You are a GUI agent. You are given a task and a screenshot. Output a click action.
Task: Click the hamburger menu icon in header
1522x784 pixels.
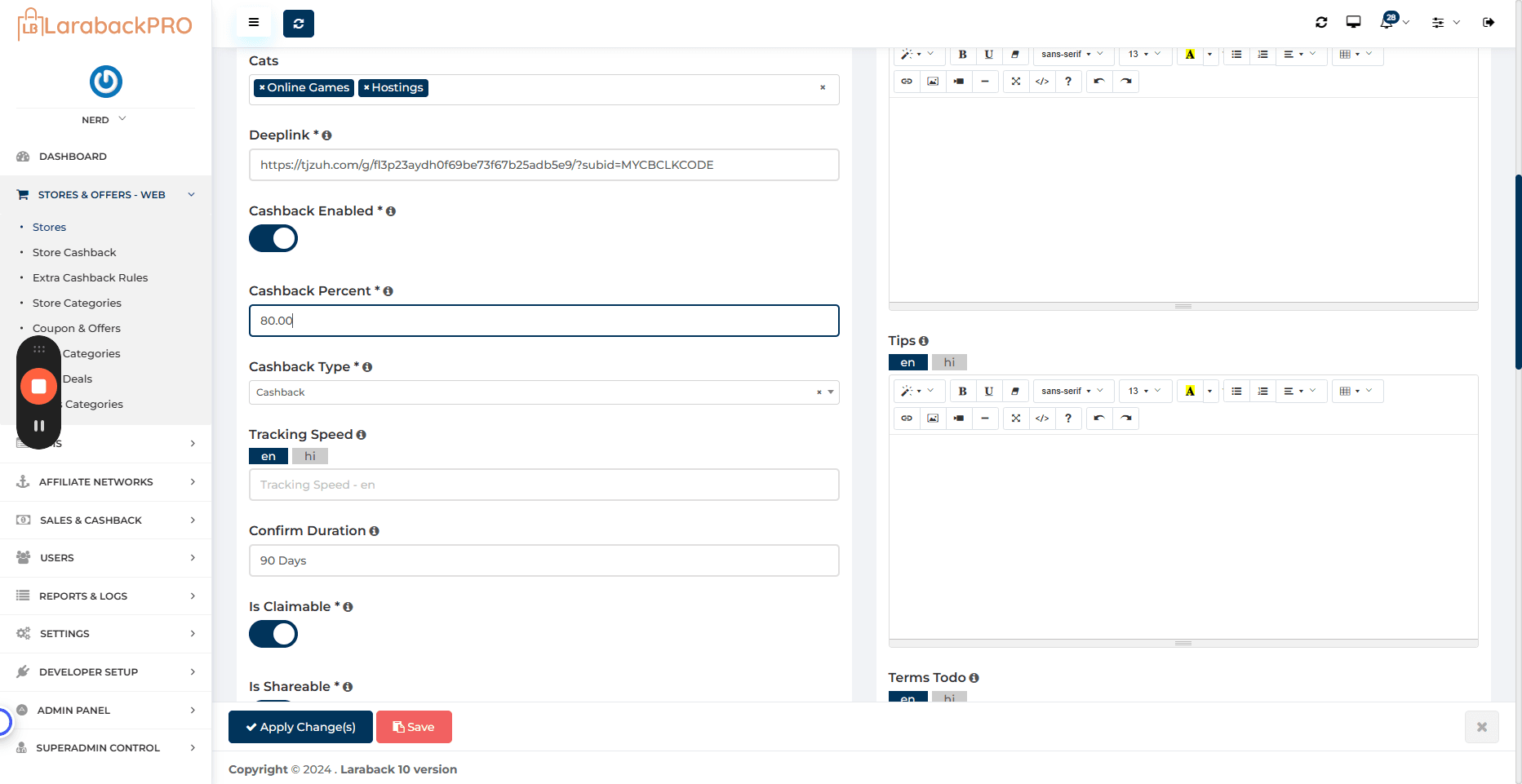coord(254,23)
